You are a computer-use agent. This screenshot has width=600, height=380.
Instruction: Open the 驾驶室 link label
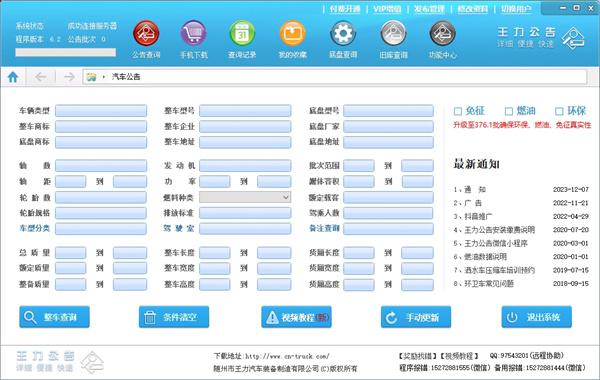tap(179, 228)
